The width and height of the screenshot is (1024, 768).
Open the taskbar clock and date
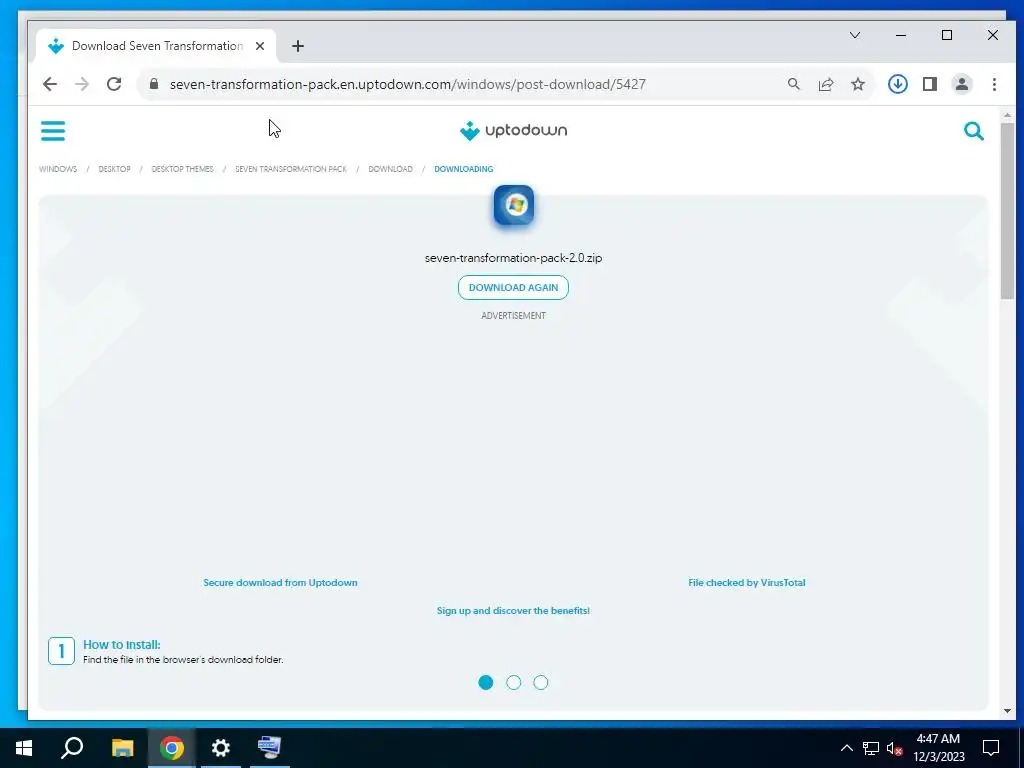[938, 748]
